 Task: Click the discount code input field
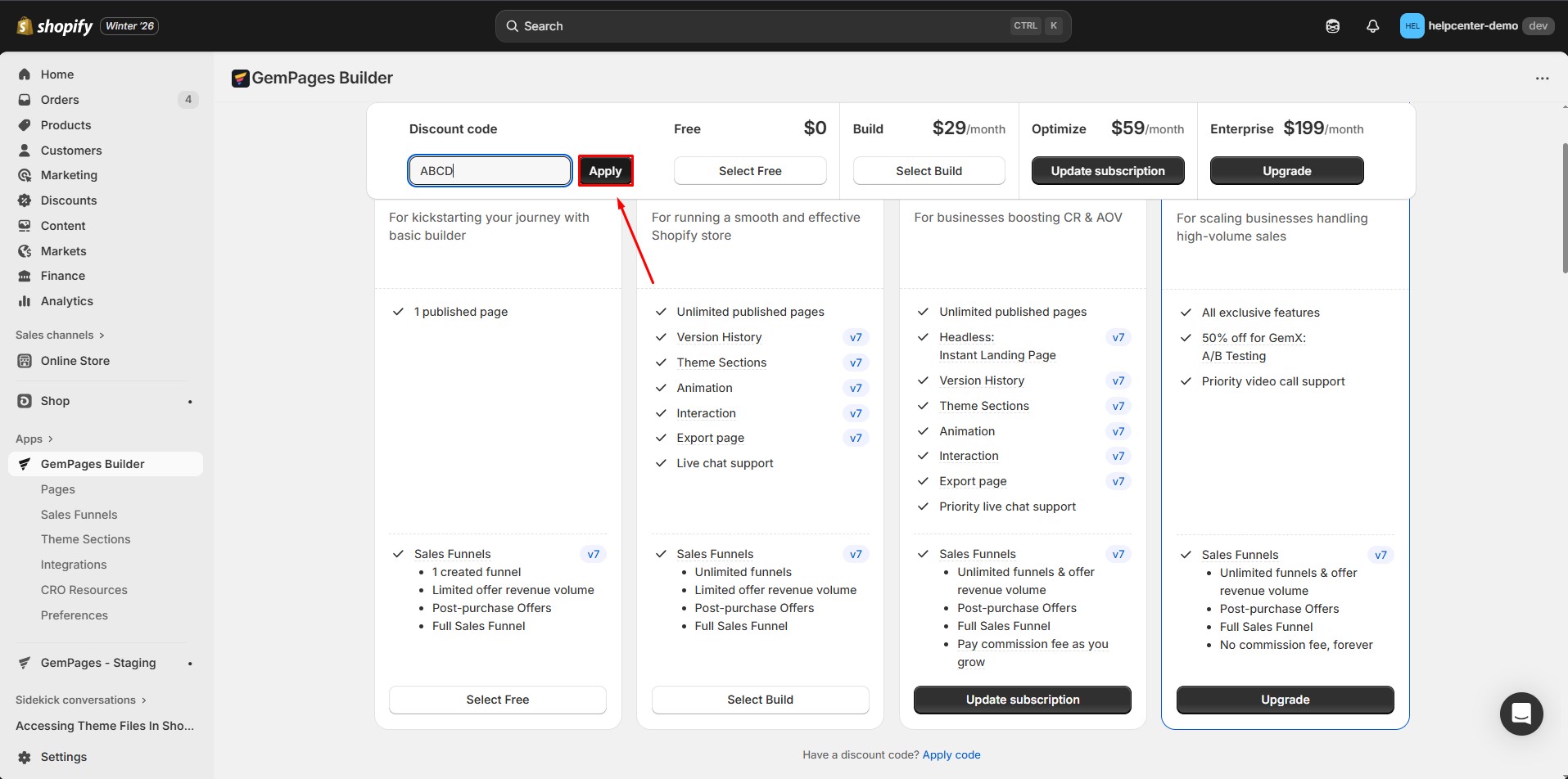point(490,171)
